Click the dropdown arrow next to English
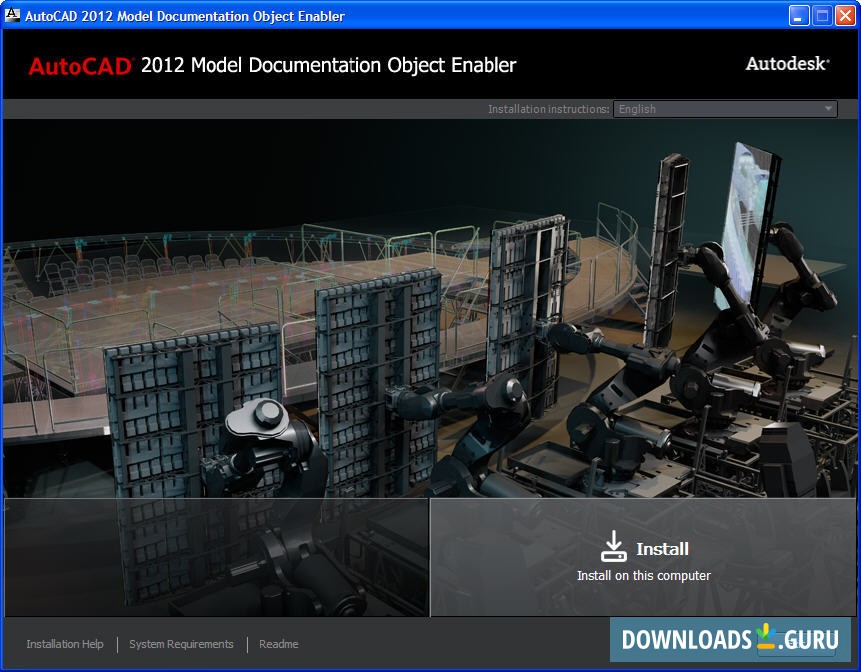This screenshot has height=672, width=861. click(826, 108)
